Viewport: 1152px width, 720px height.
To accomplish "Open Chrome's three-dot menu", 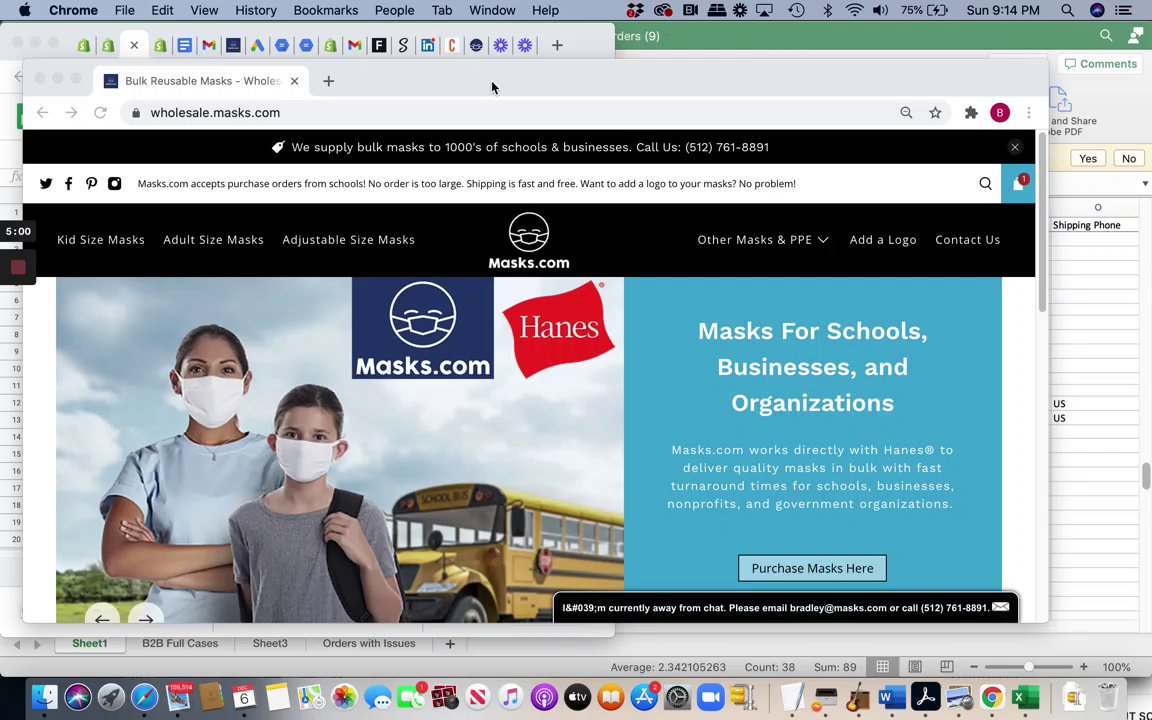I will [1029, 112].
